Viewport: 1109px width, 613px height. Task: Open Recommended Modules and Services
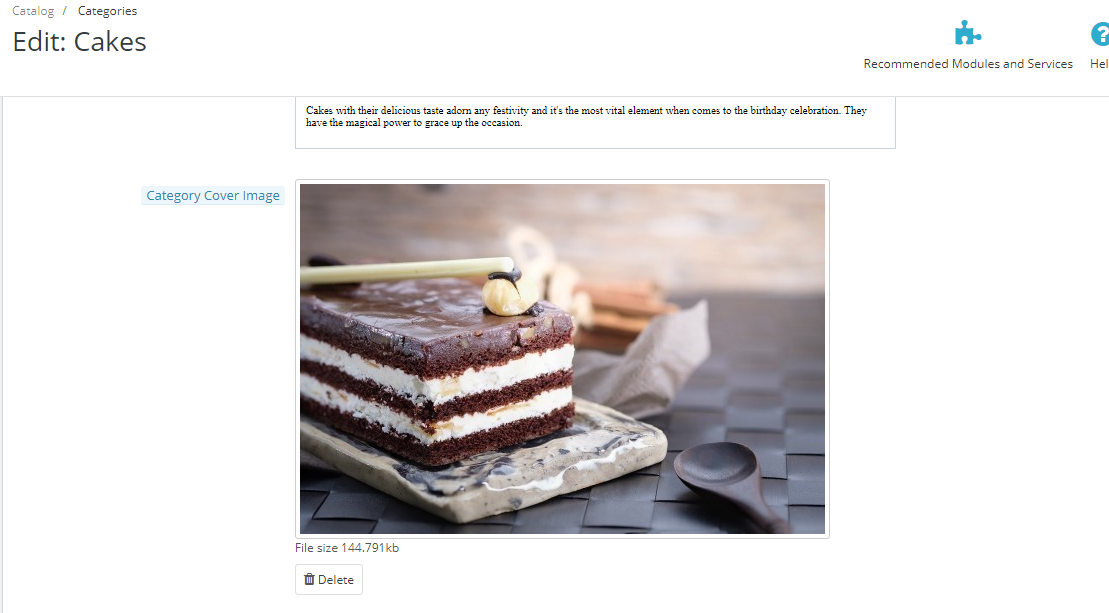pos(968,64)
